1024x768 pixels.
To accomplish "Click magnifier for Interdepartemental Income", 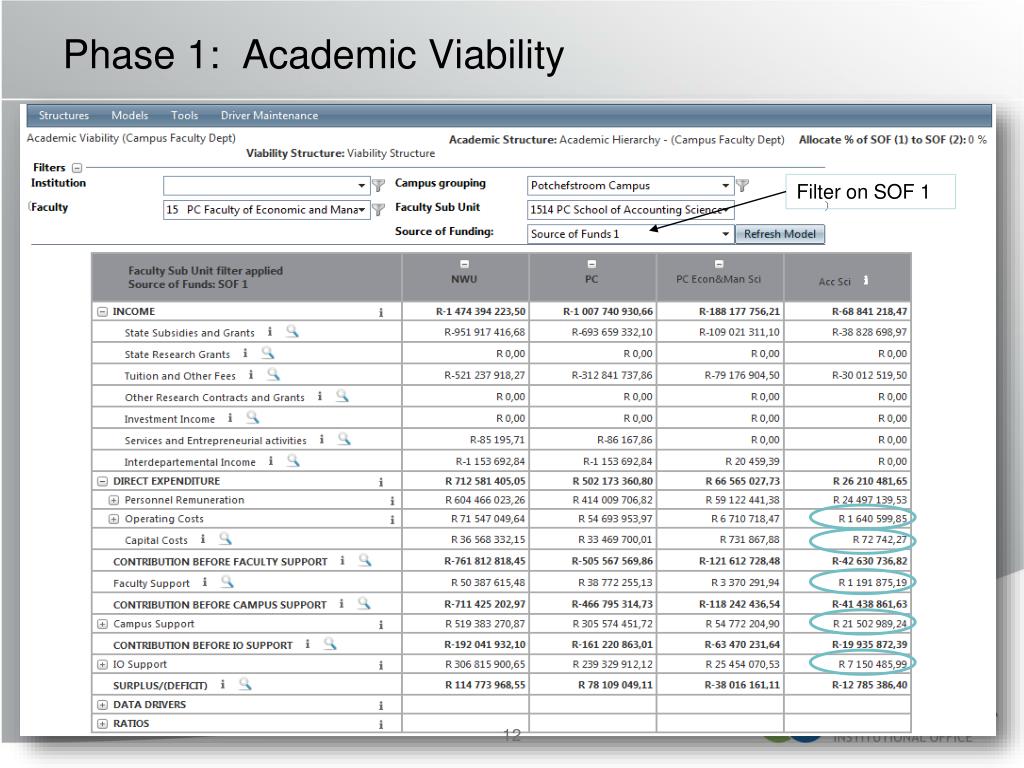I will [x=293, y=460].
